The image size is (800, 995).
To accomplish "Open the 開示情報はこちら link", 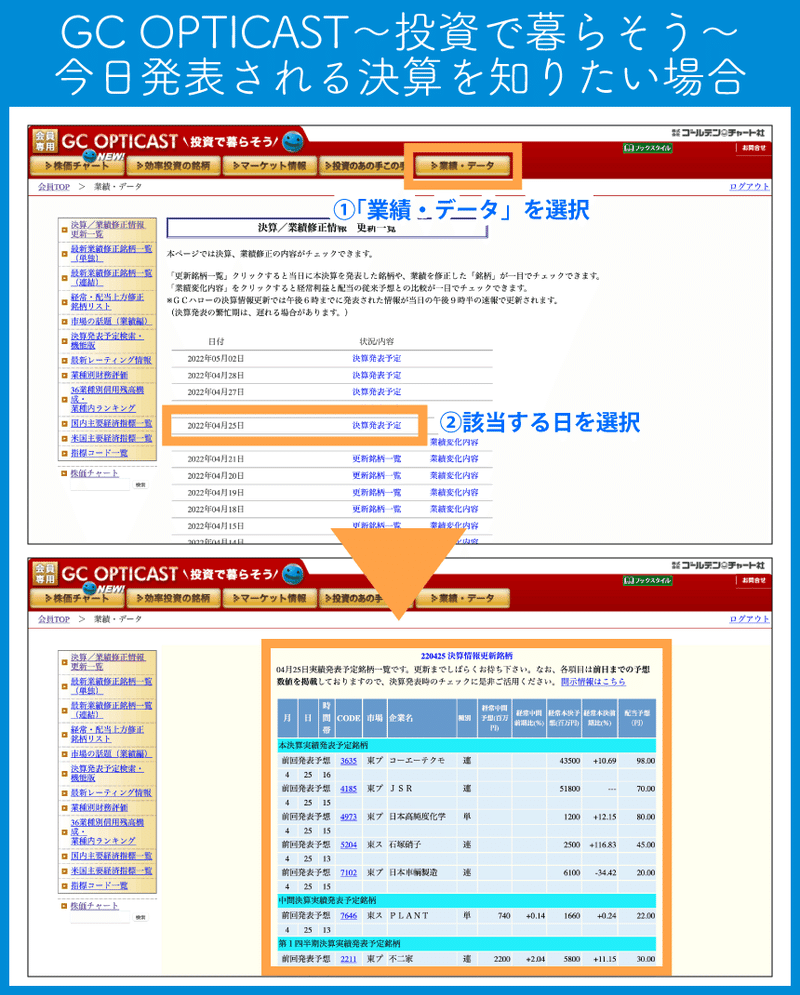I will [x=593, y=682].
